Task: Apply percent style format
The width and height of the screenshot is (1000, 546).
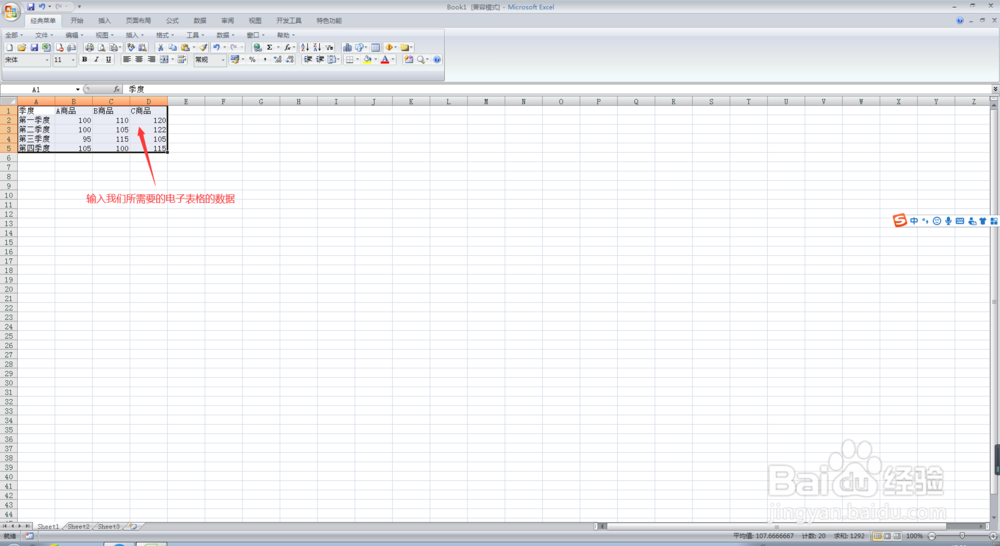Action: pyautogui.click(x=253, y=59)
